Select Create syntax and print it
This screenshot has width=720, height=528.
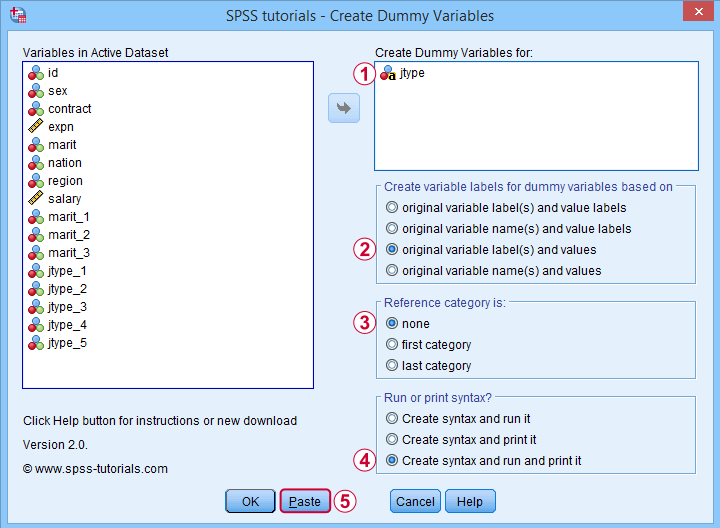pos(461,440)
